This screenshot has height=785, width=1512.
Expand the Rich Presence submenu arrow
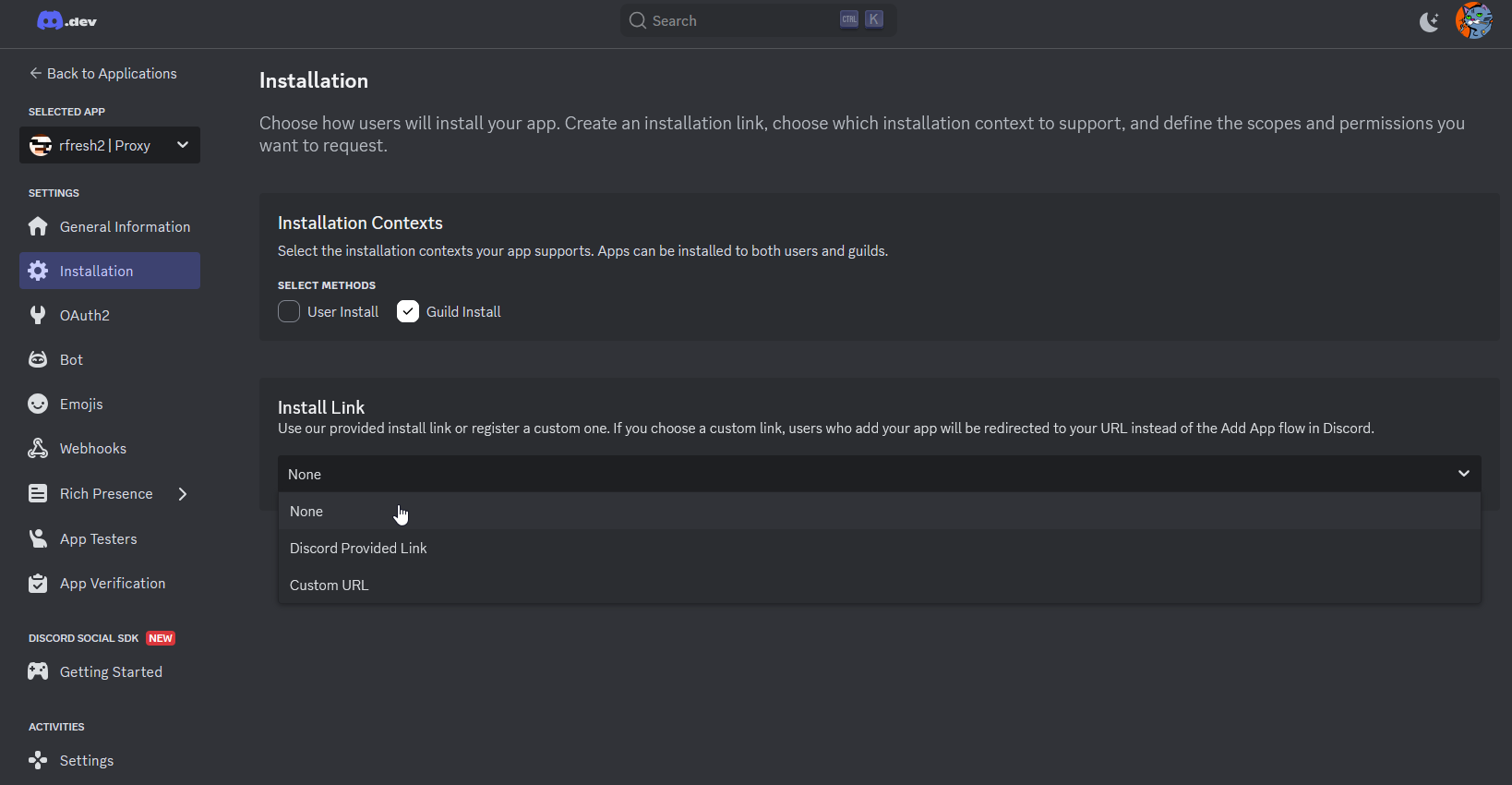pos(183,494)
